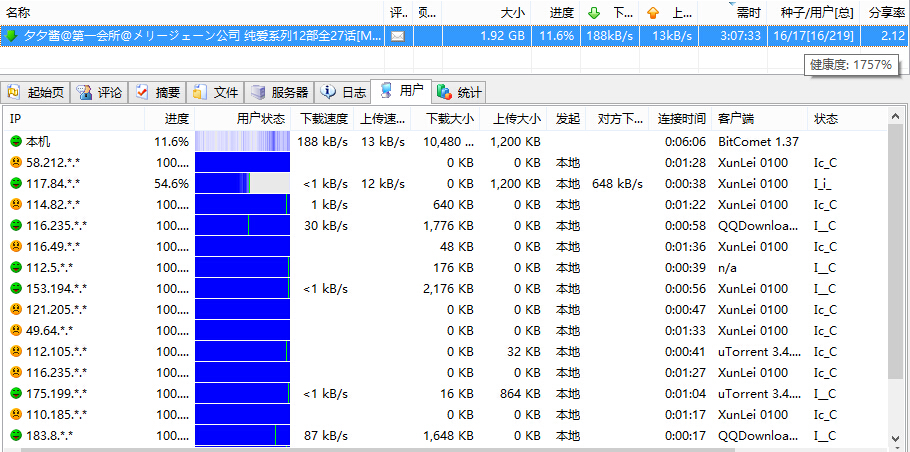Image resolution: width=910 pixels, height=452 pixels.
Task: Click the green smiley icon beside 本机
Action: (x=16, y=142)
